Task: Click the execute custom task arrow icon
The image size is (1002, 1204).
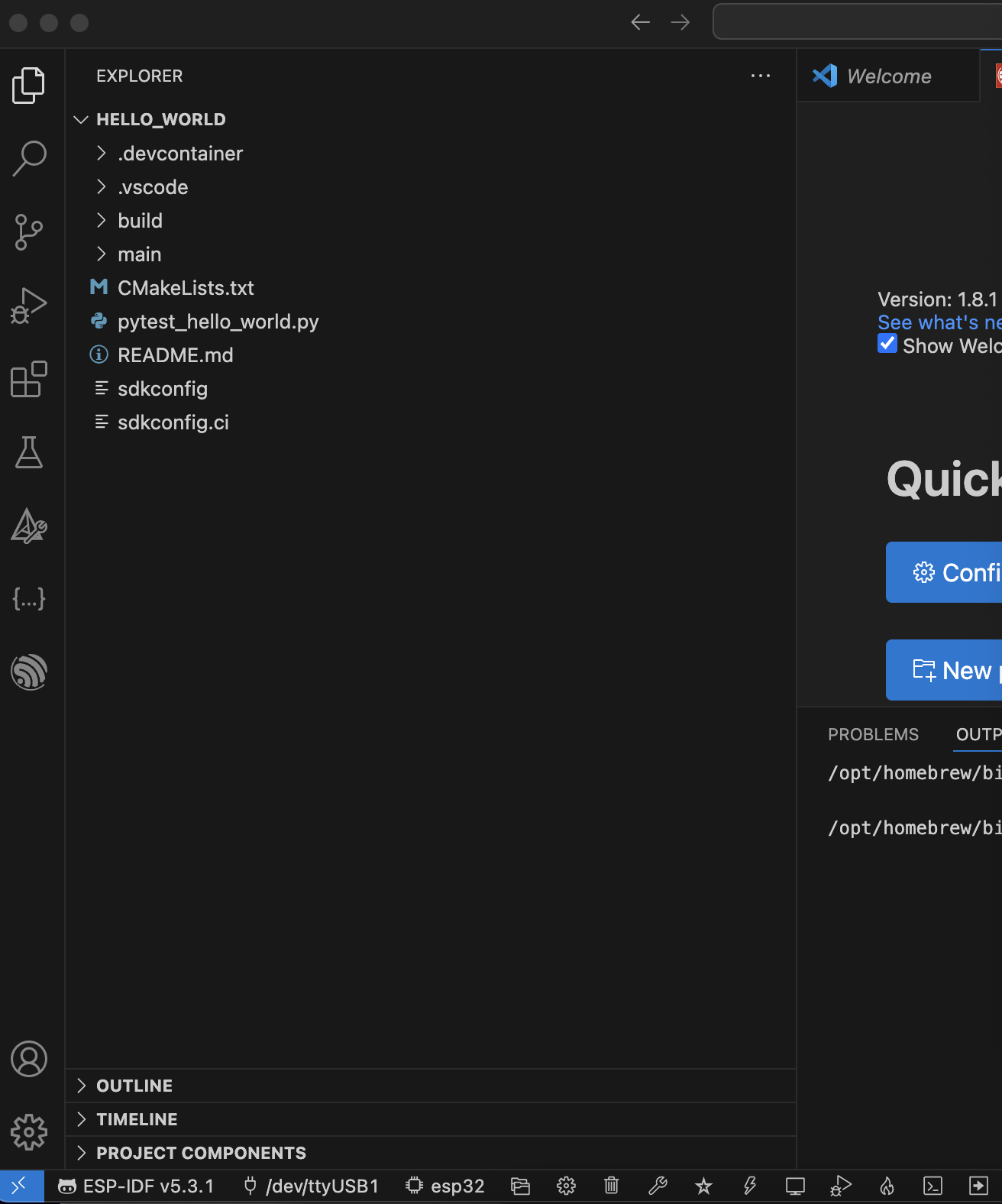Action: (978, 1186)
